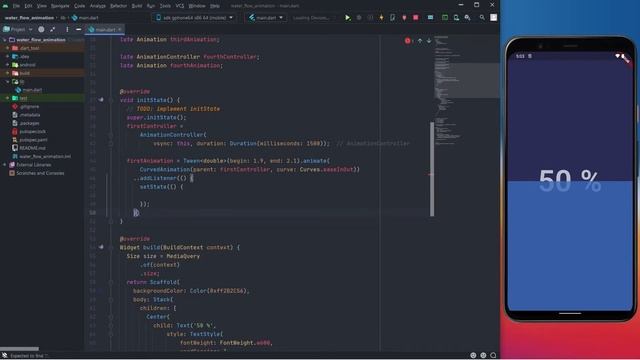
Task: Open the Build menu
Action: 137,6
